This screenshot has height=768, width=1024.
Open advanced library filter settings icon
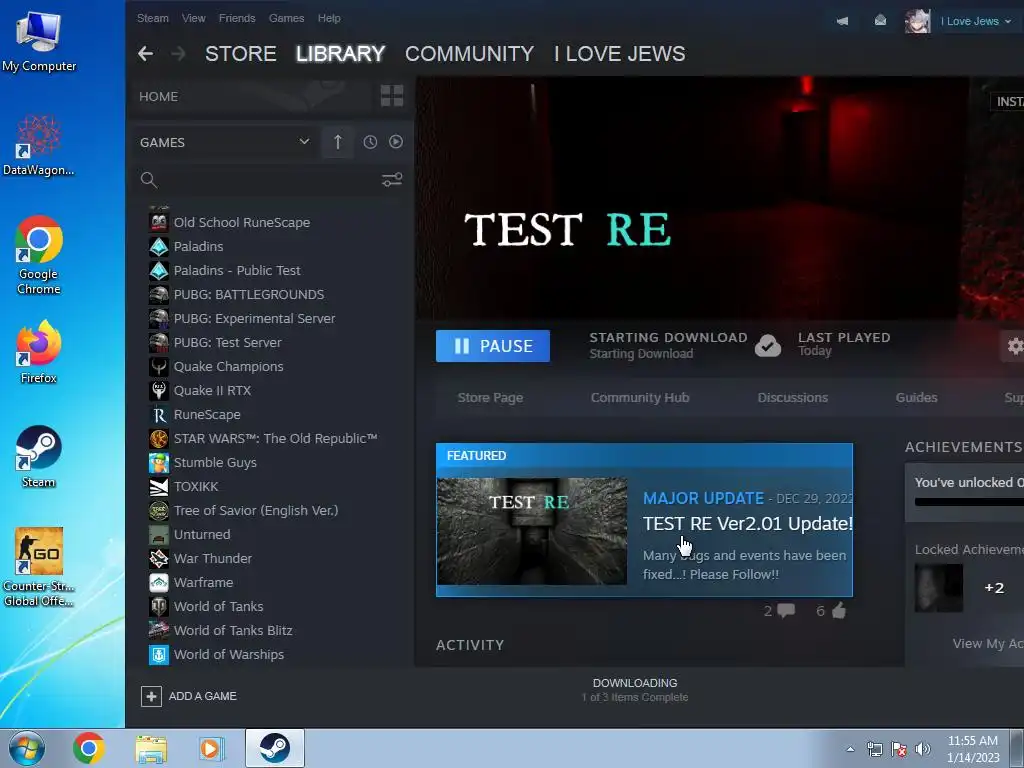coord(392,180)
